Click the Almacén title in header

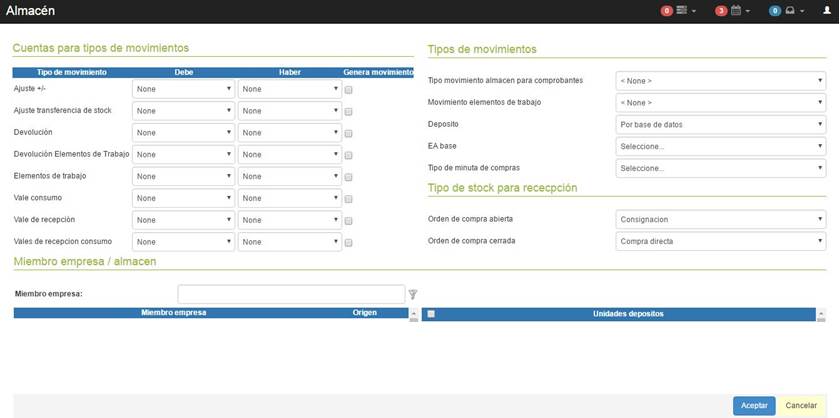click(x=30, y=10)
